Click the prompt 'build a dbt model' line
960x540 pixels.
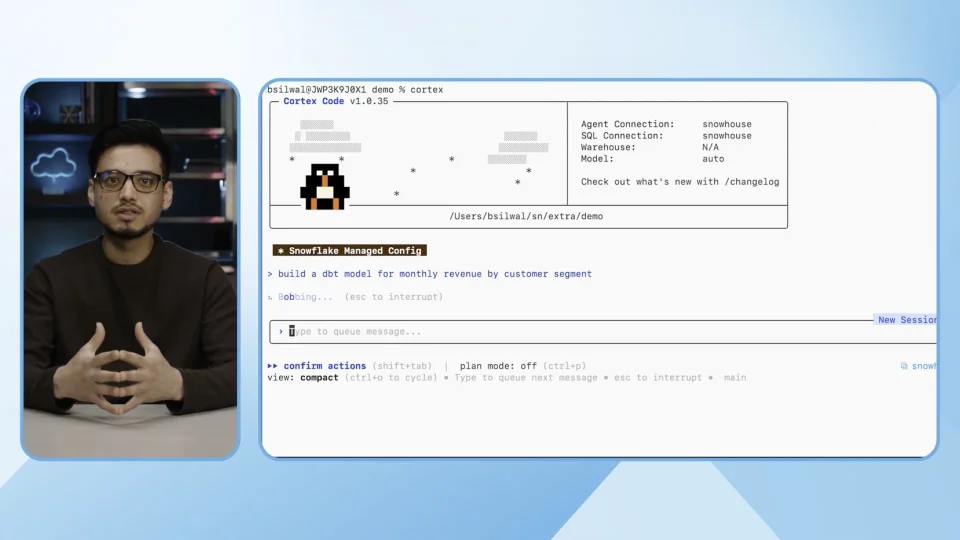tap(430, 274)
